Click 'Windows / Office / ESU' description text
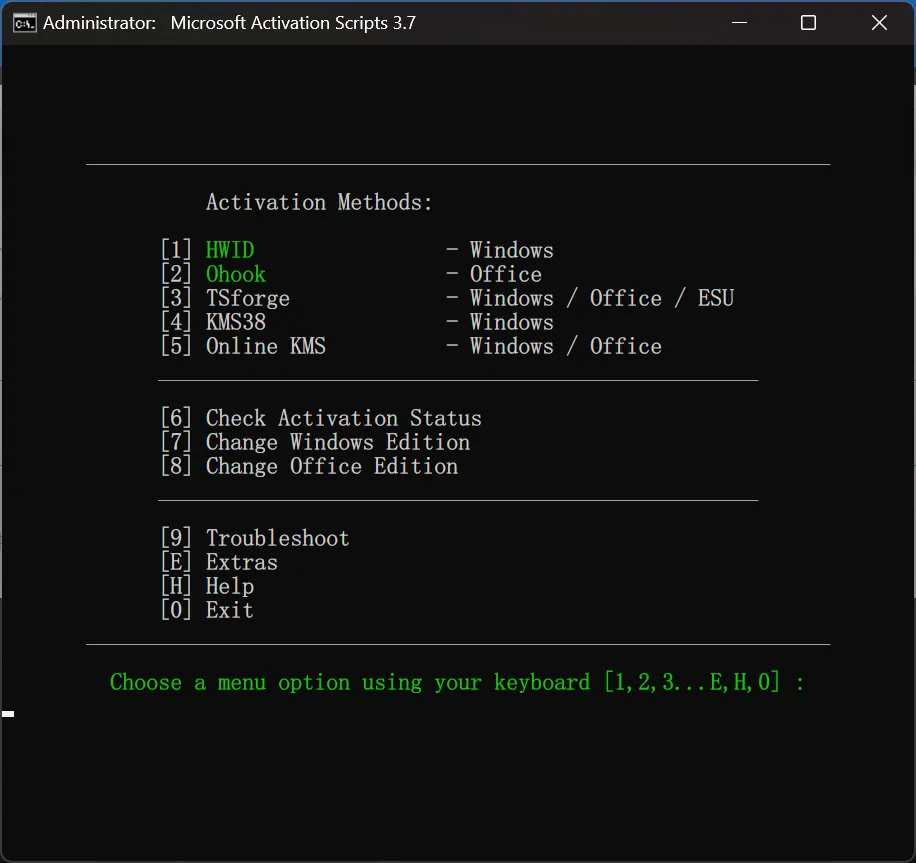Image resolution: width=916 pixels, height=863 pixels. tap(602, 298)
